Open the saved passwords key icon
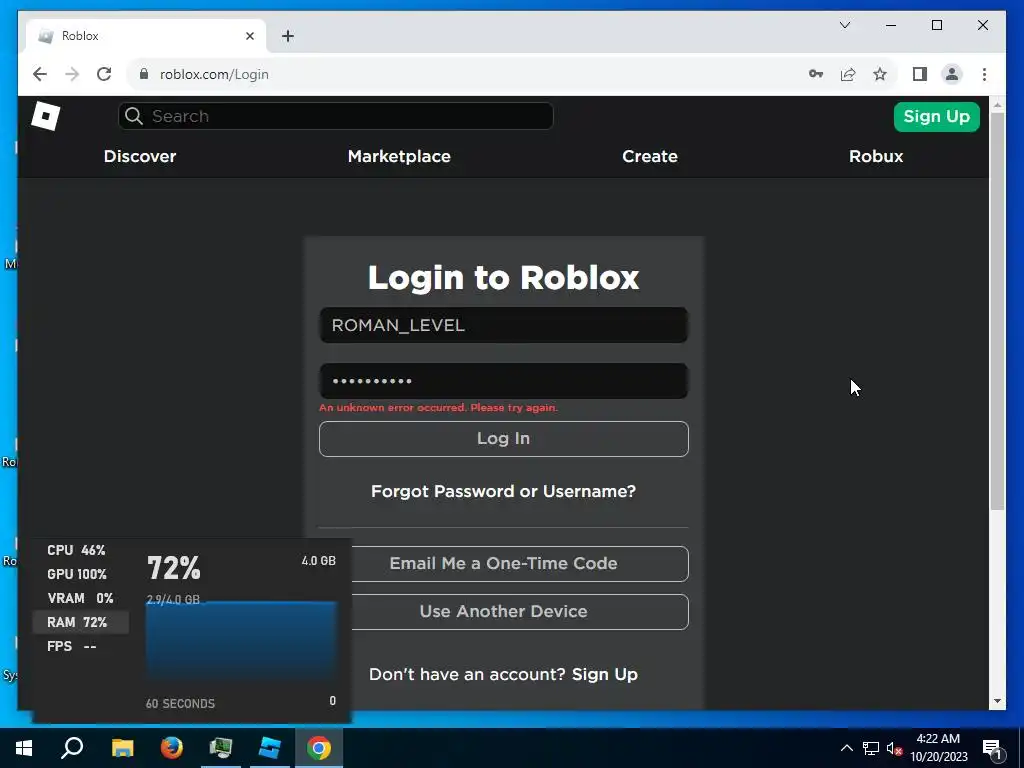The image size is (1024, 768). [x=816, y=74]
